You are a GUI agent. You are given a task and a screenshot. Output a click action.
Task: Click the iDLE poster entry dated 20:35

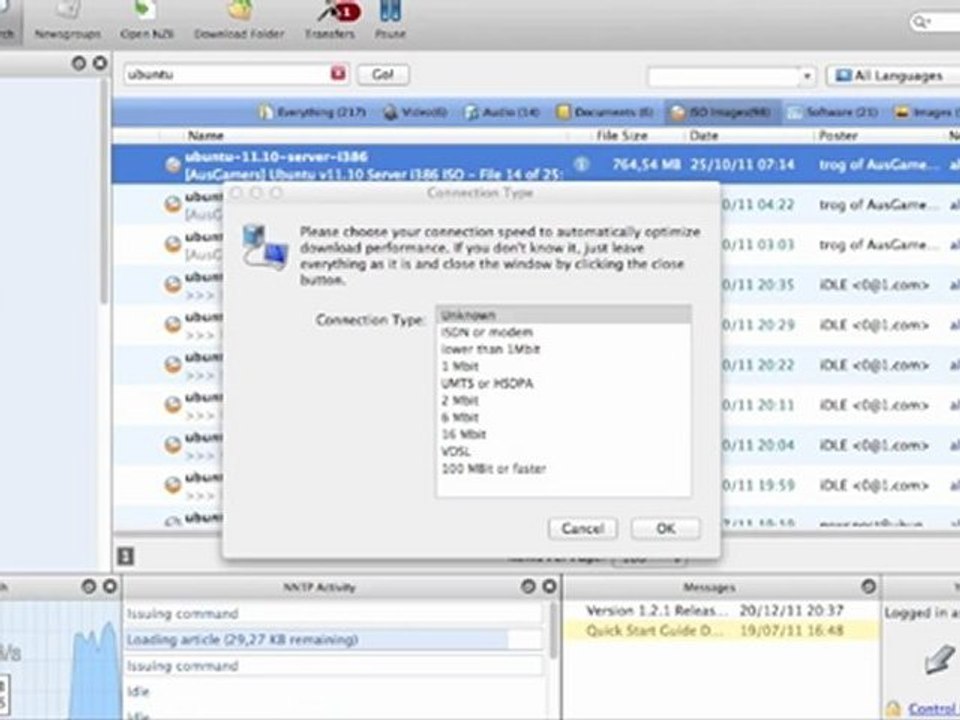tap(874, 285)
